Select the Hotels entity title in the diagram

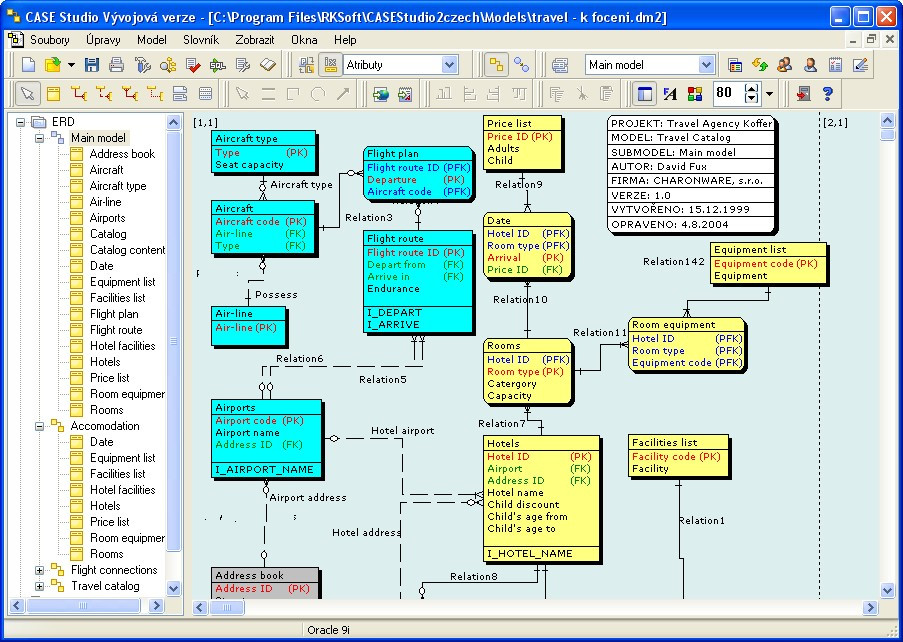pyautogui.click(x=503, y=443)
